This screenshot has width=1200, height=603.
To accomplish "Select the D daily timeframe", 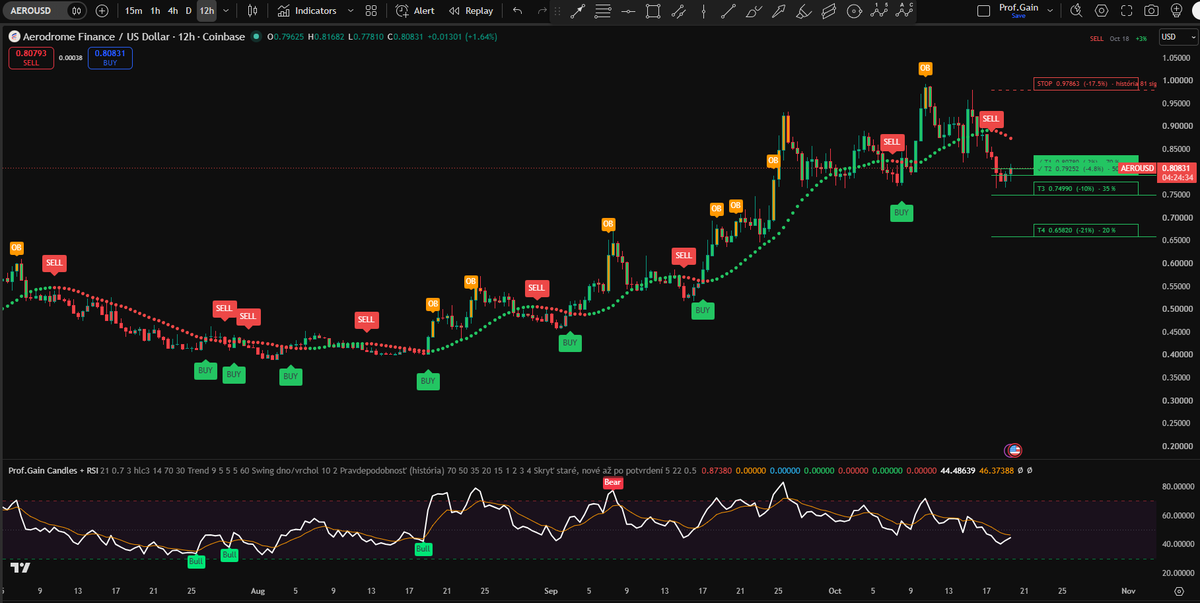I will pos(188,10).
